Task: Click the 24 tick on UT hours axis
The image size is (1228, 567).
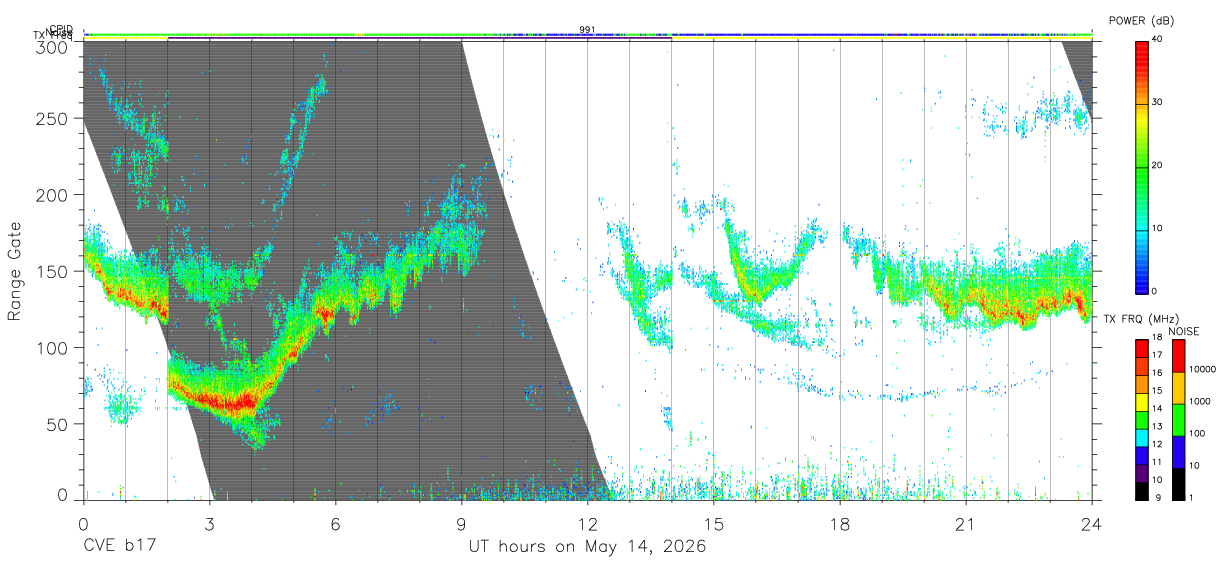Action: coord(1092,524)
